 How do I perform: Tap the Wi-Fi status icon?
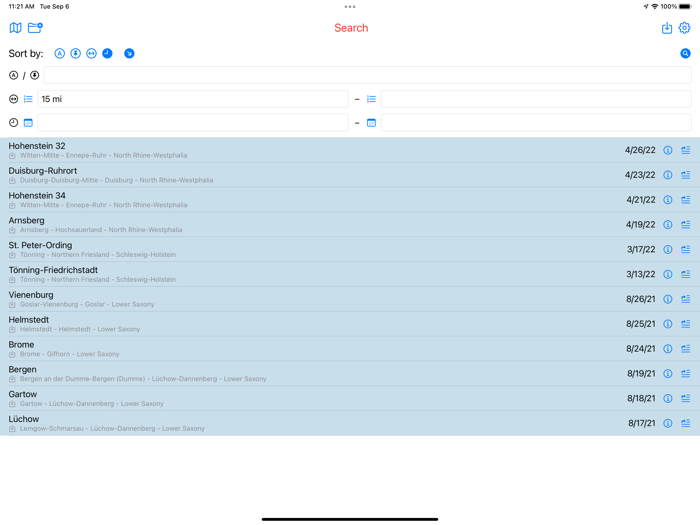click(x=655, y=6)
